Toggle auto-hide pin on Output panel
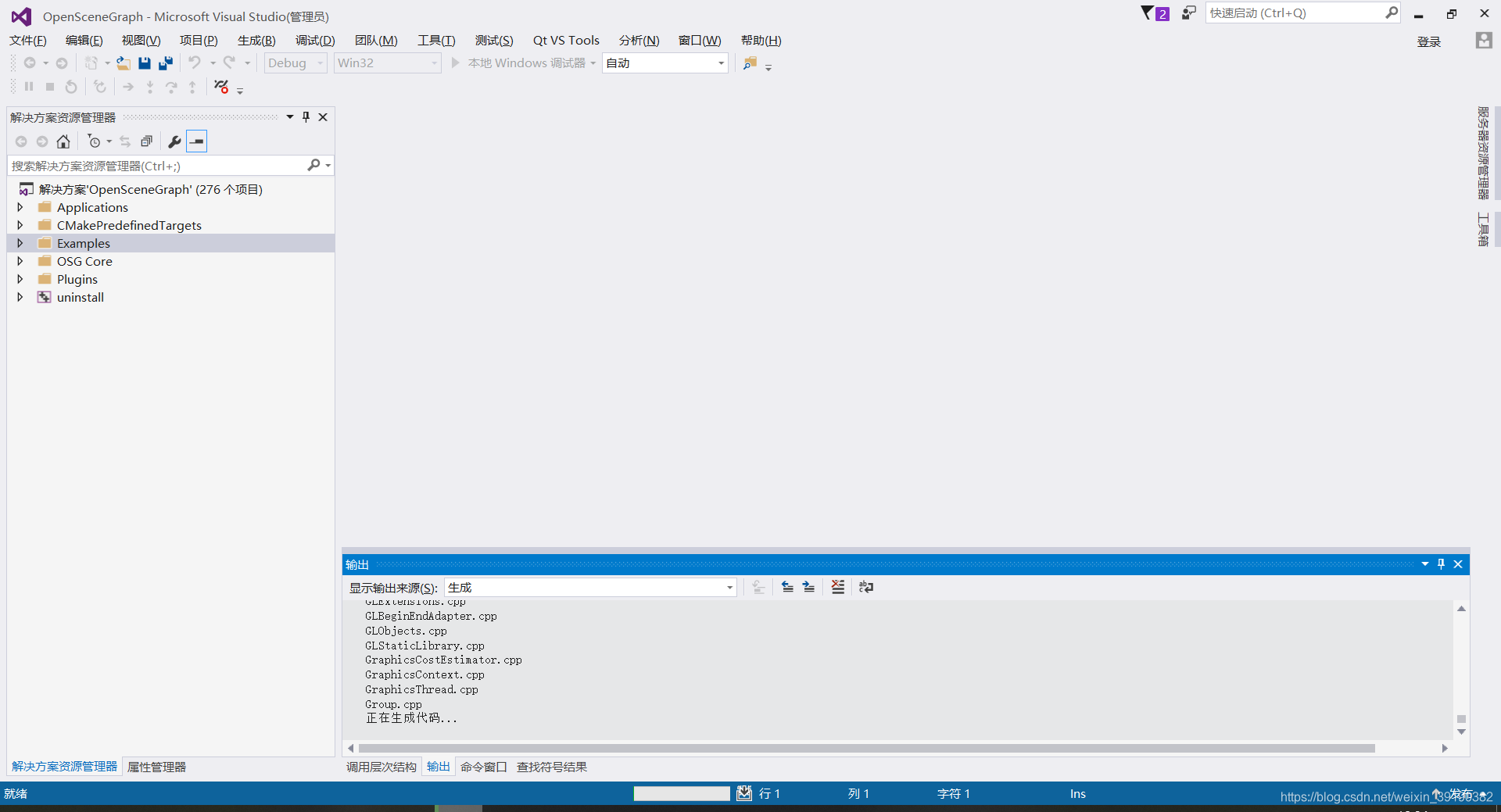 click(x=1442, y=564)
